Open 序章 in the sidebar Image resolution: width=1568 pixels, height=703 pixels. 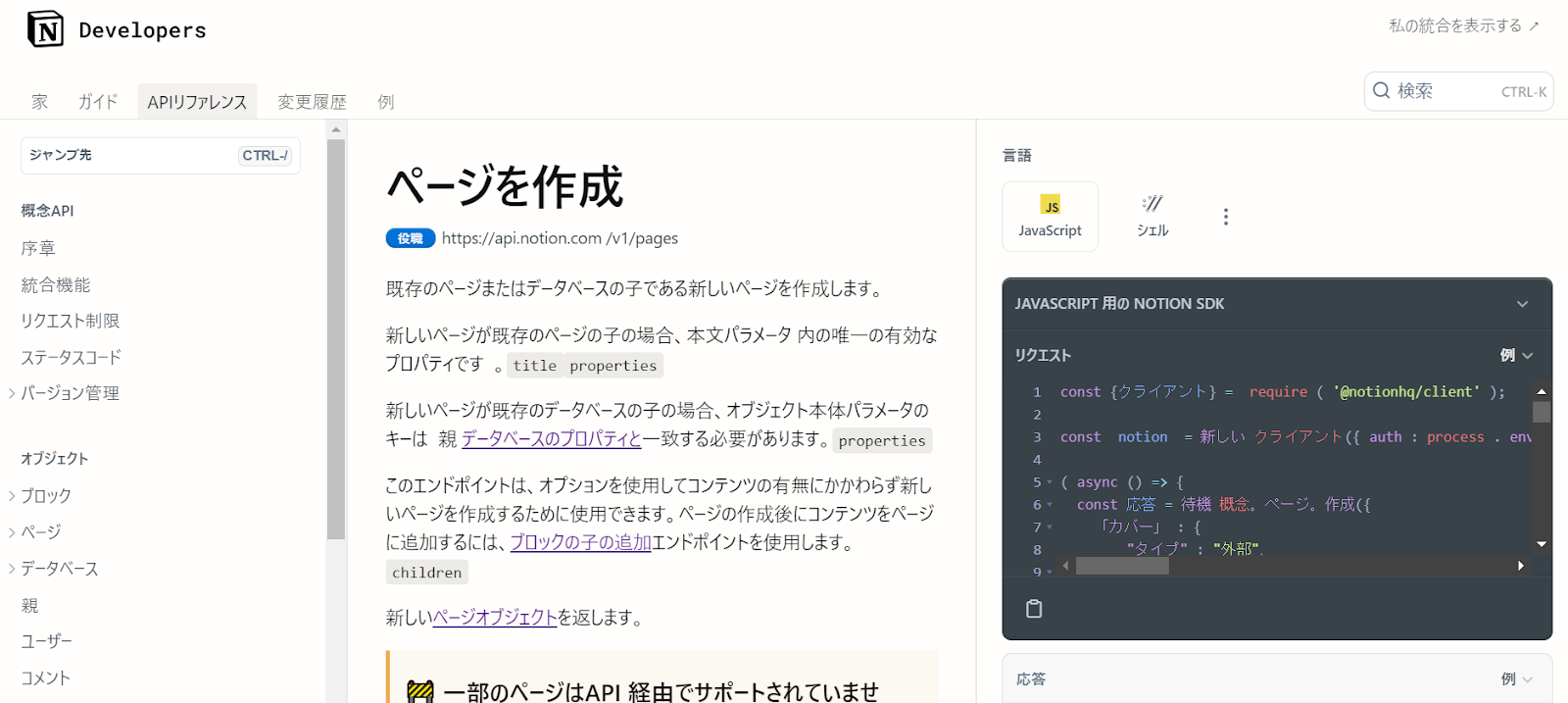coord(38,249)
